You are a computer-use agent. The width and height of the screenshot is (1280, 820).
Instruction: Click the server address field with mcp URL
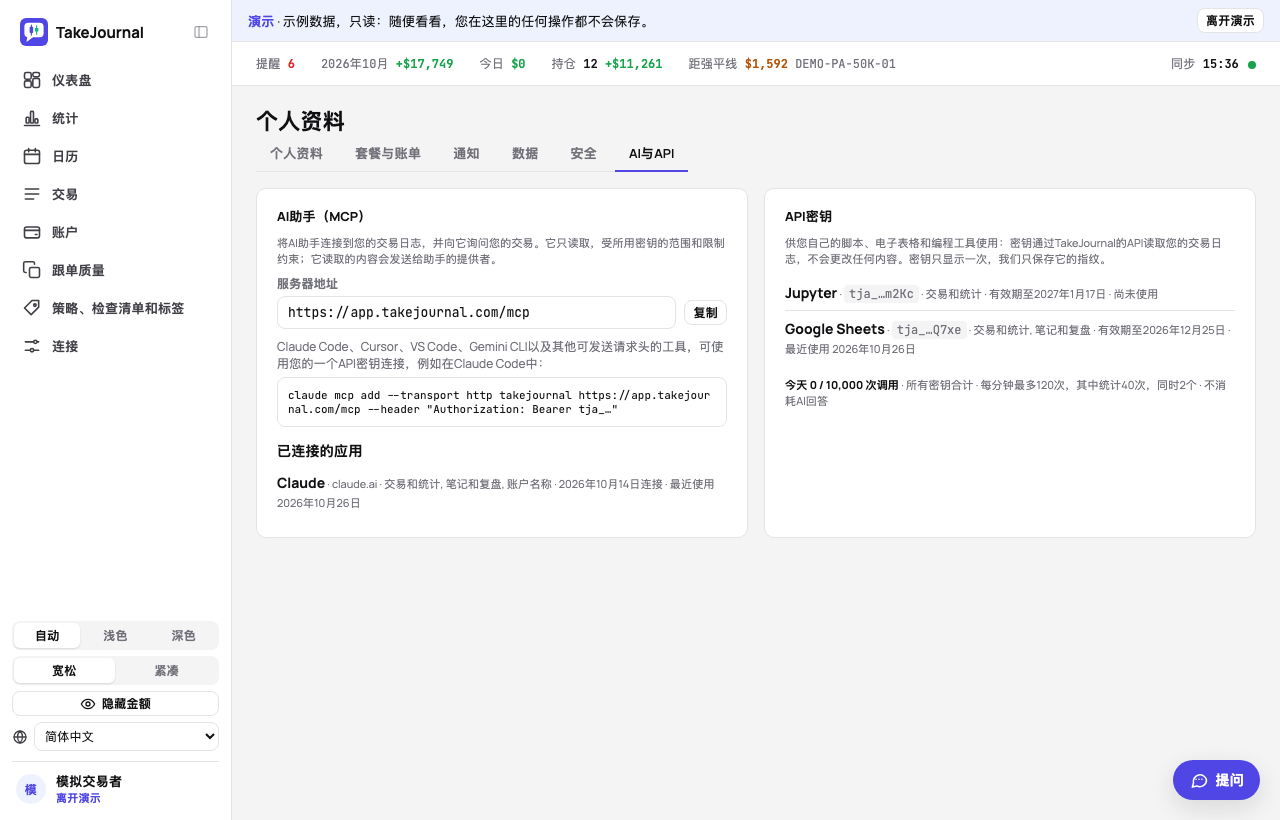click(476, 313)
